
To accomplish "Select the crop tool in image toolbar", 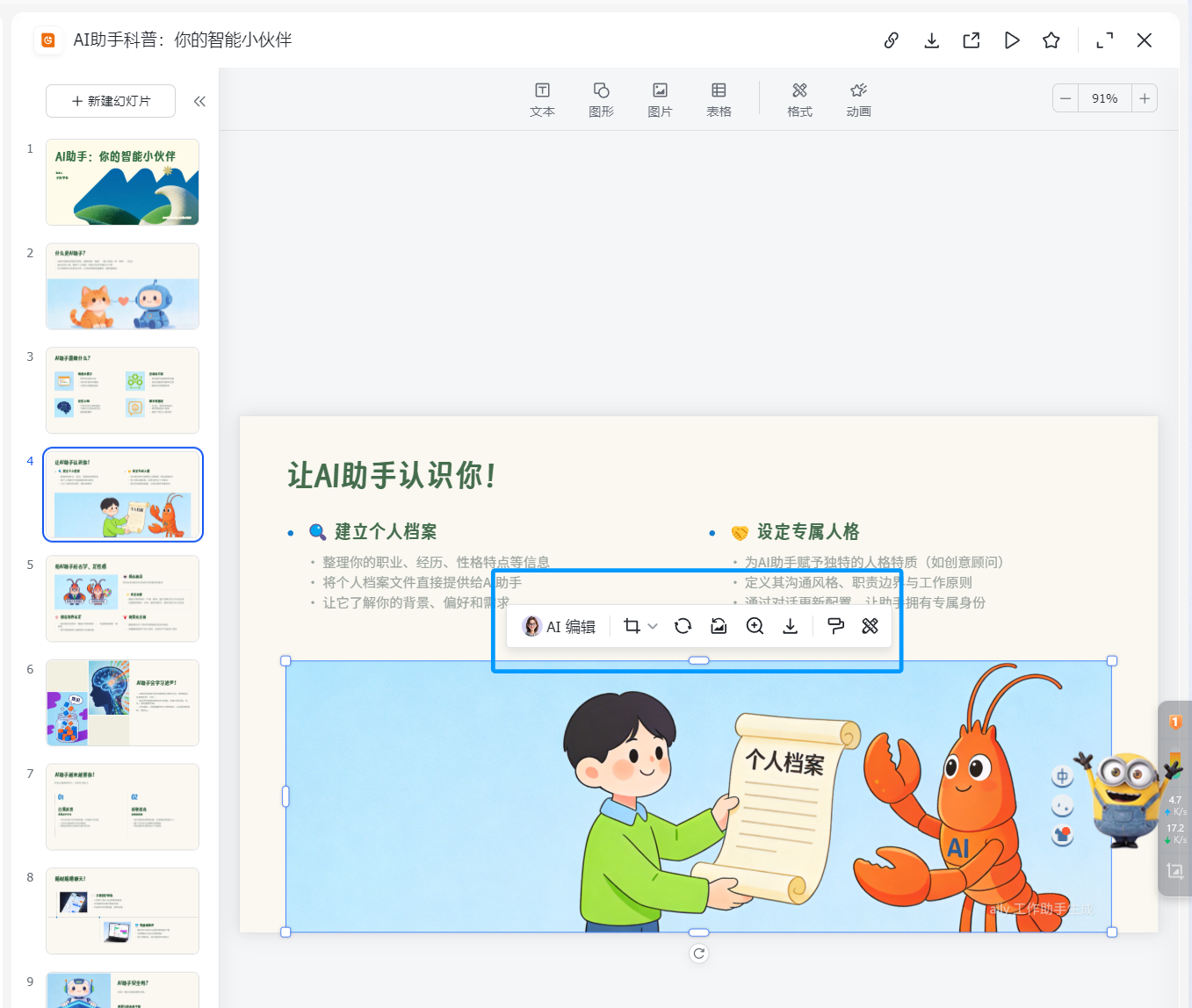I will click(632, 626).
